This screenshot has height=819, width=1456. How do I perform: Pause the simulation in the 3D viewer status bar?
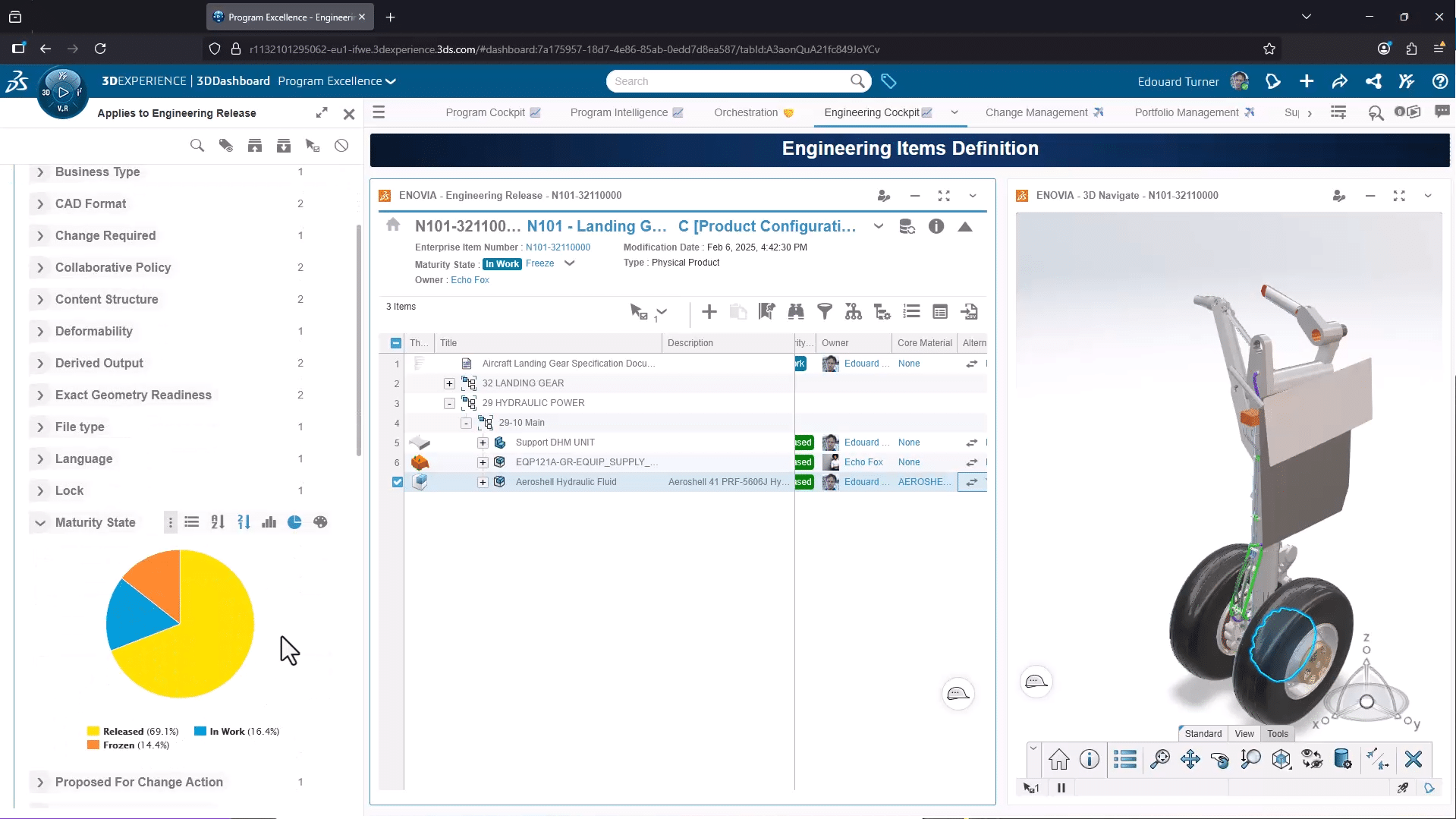click(1061, 788)
